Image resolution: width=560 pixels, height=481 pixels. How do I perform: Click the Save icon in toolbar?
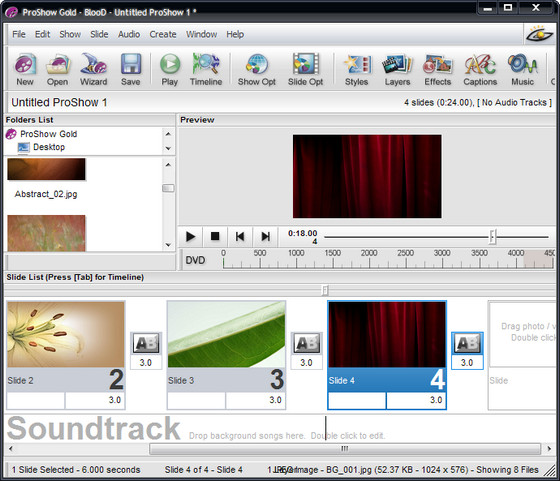(x=131, y=69)
